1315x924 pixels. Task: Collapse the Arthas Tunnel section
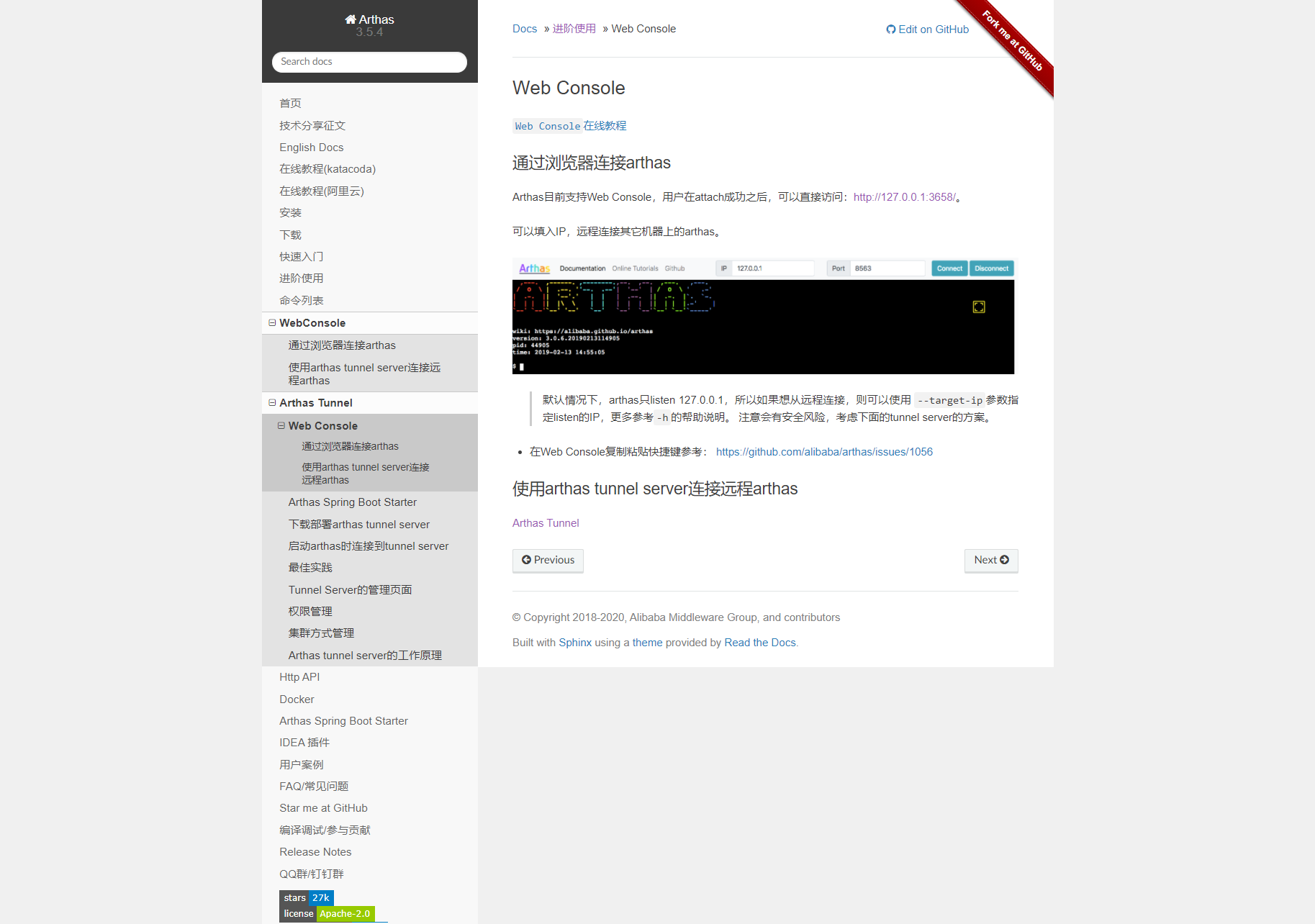coord(272,402)
